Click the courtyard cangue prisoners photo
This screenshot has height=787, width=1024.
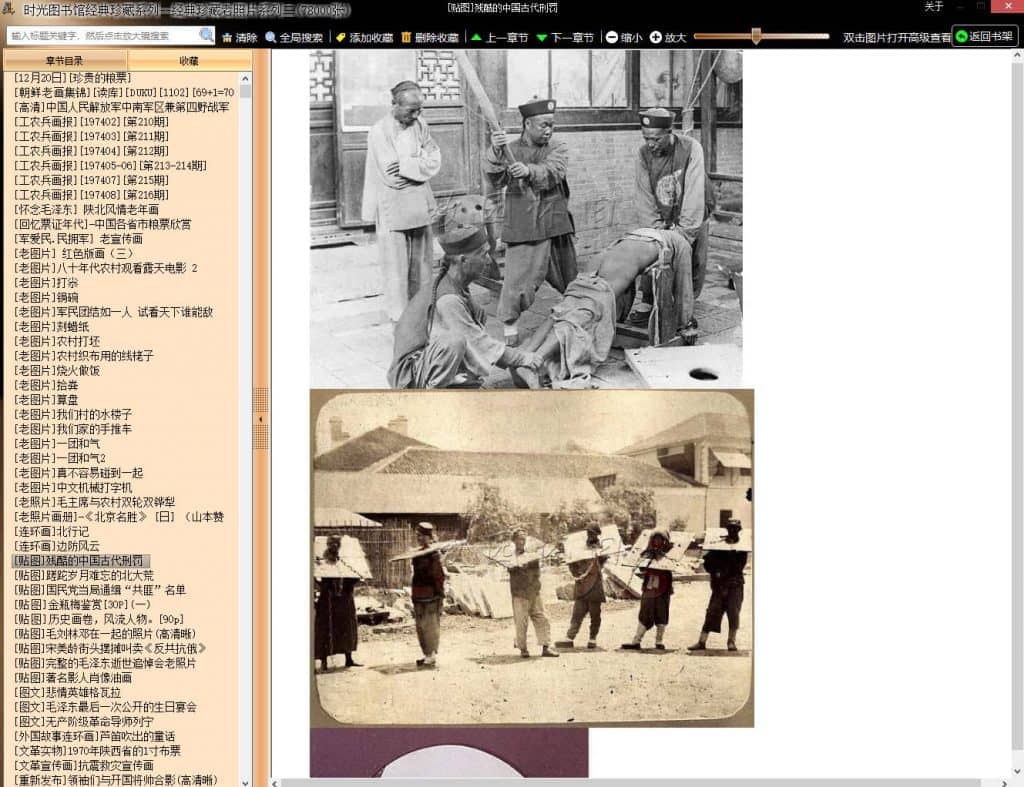pyautogui.click(x=531, y=558)
